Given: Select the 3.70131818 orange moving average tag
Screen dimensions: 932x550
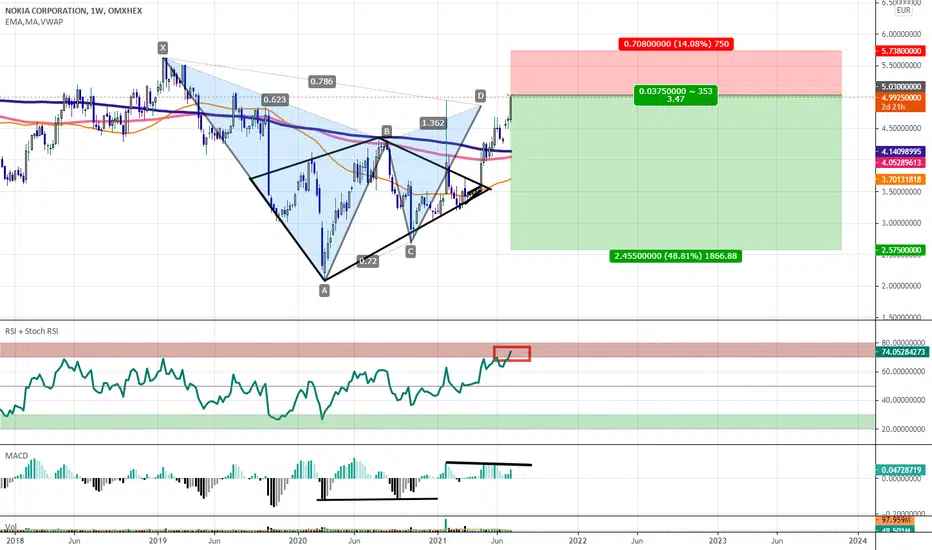Looking at the screenshot, I should tap(900, 179).
